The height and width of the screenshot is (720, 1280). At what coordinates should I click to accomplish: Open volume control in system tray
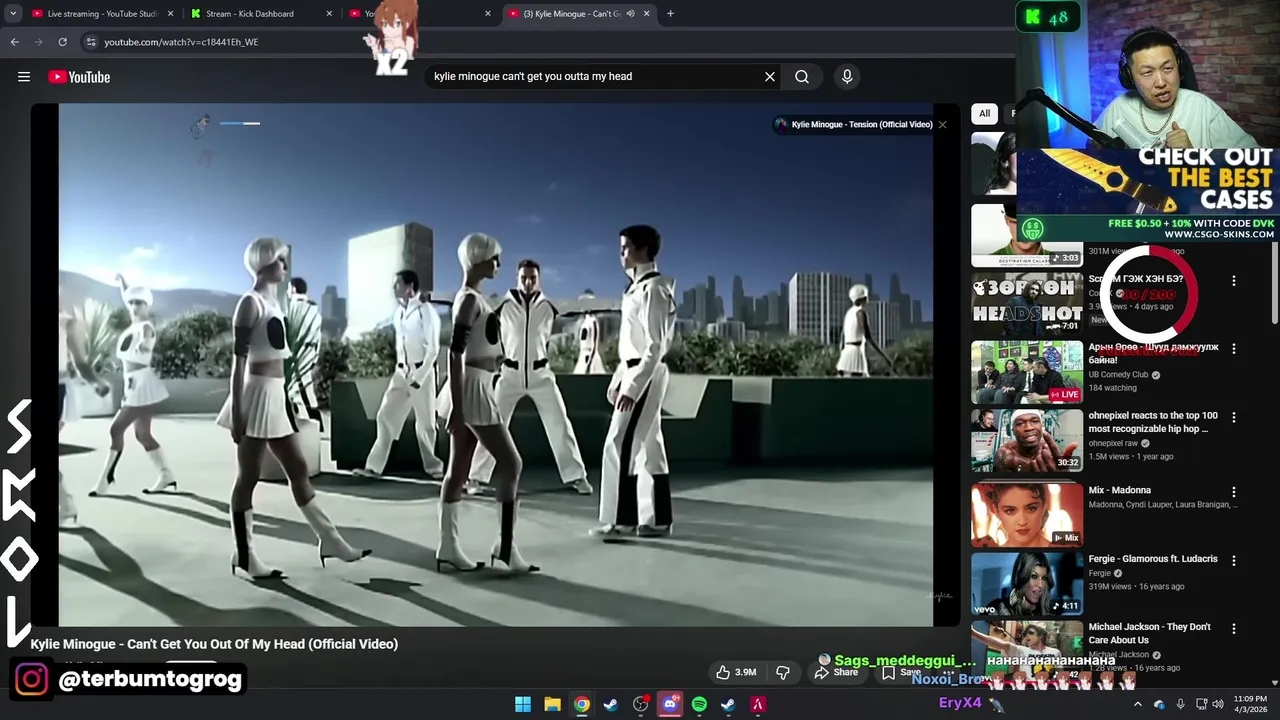point(1218,704)
